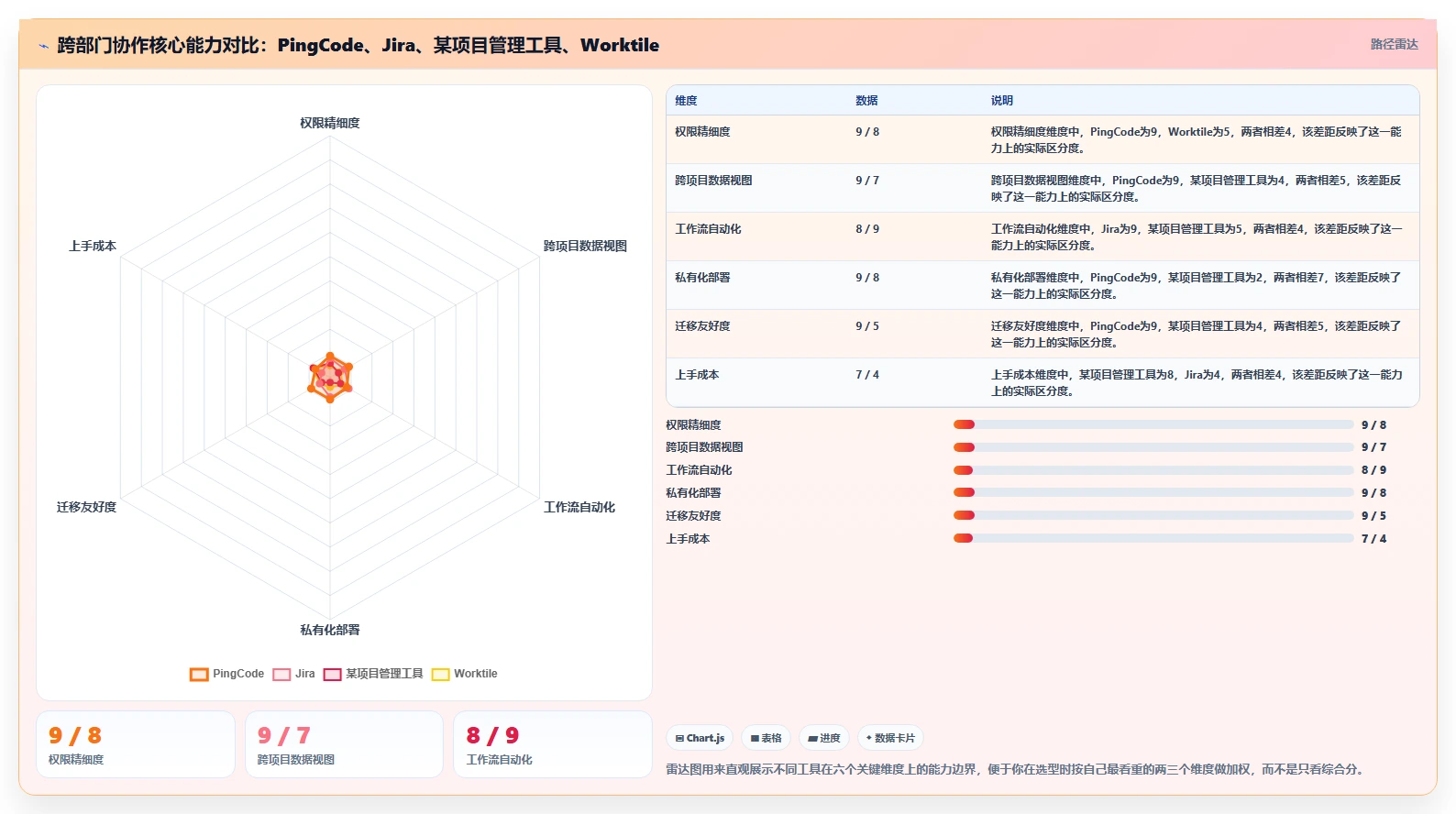
Task: Click the 上手成本 radar axis label
Action: pyautogui.click(x=93, y=246)
